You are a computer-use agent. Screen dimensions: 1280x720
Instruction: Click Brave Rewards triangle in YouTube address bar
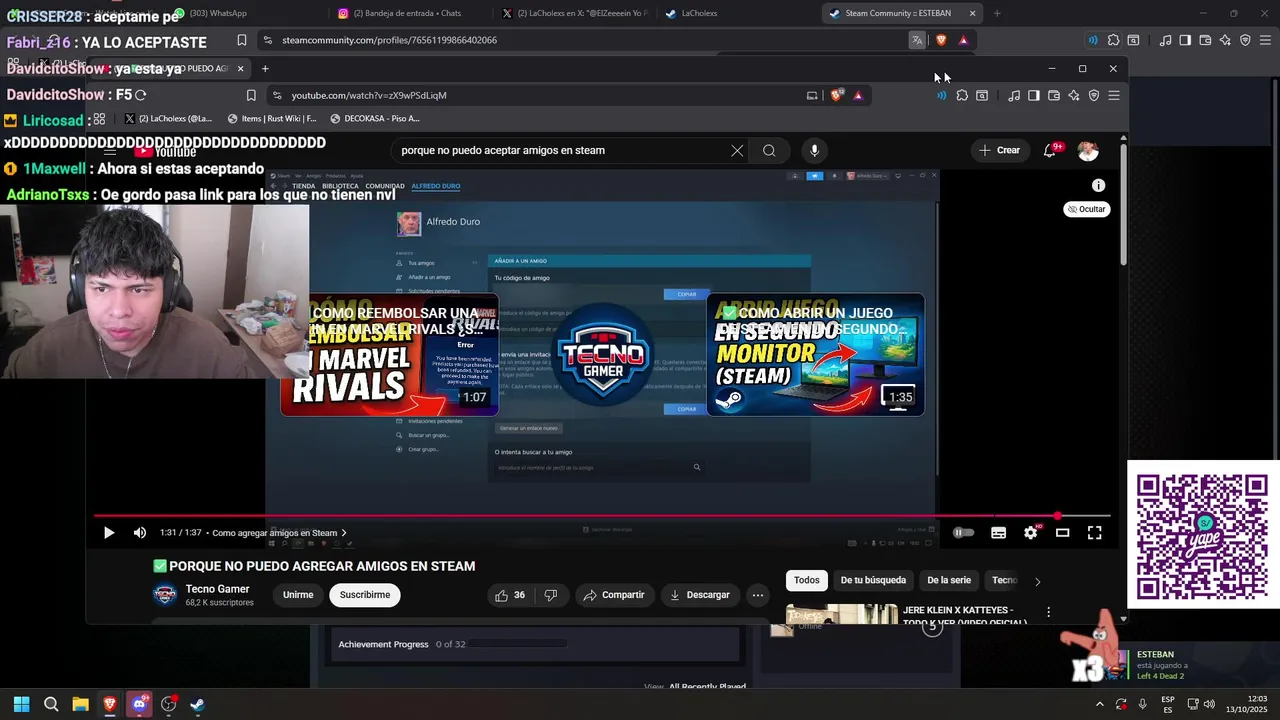[858, 95]
